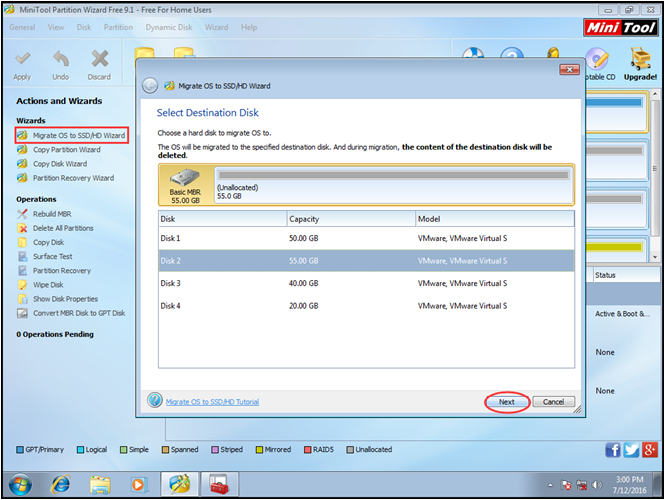Click the Discard X icon
The height and width of the screenshot is (500, 665).
point(100,59)
